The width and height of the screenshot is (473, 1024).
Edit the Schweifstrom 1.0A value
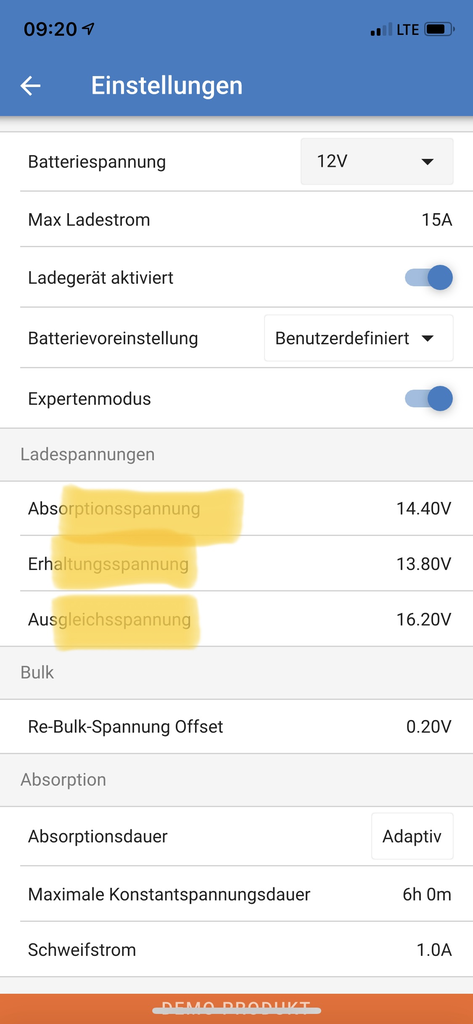coord(236,950)
